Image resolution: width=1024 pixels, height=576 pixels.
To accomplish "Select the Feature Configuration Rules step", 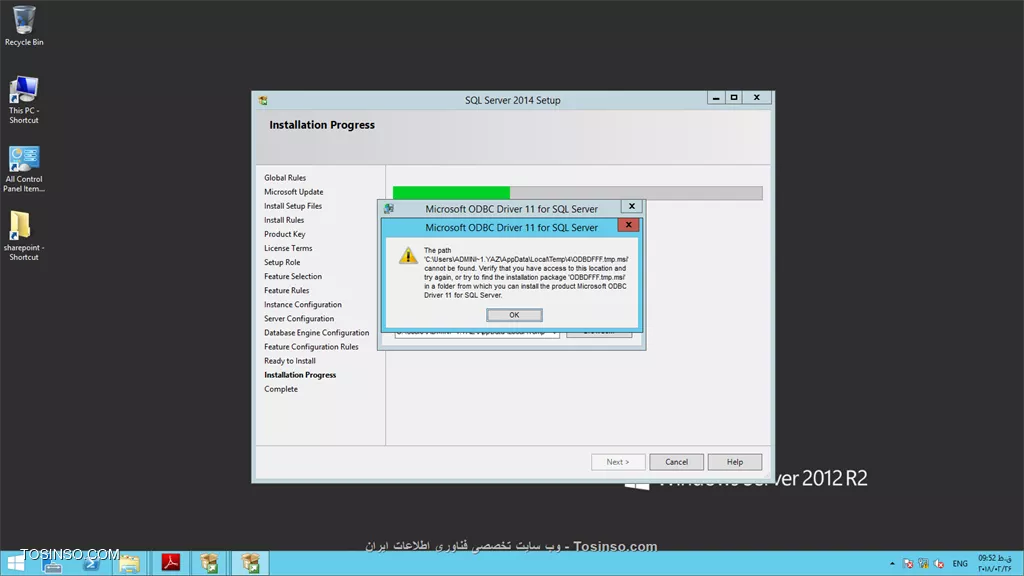I will coord(311,347).
